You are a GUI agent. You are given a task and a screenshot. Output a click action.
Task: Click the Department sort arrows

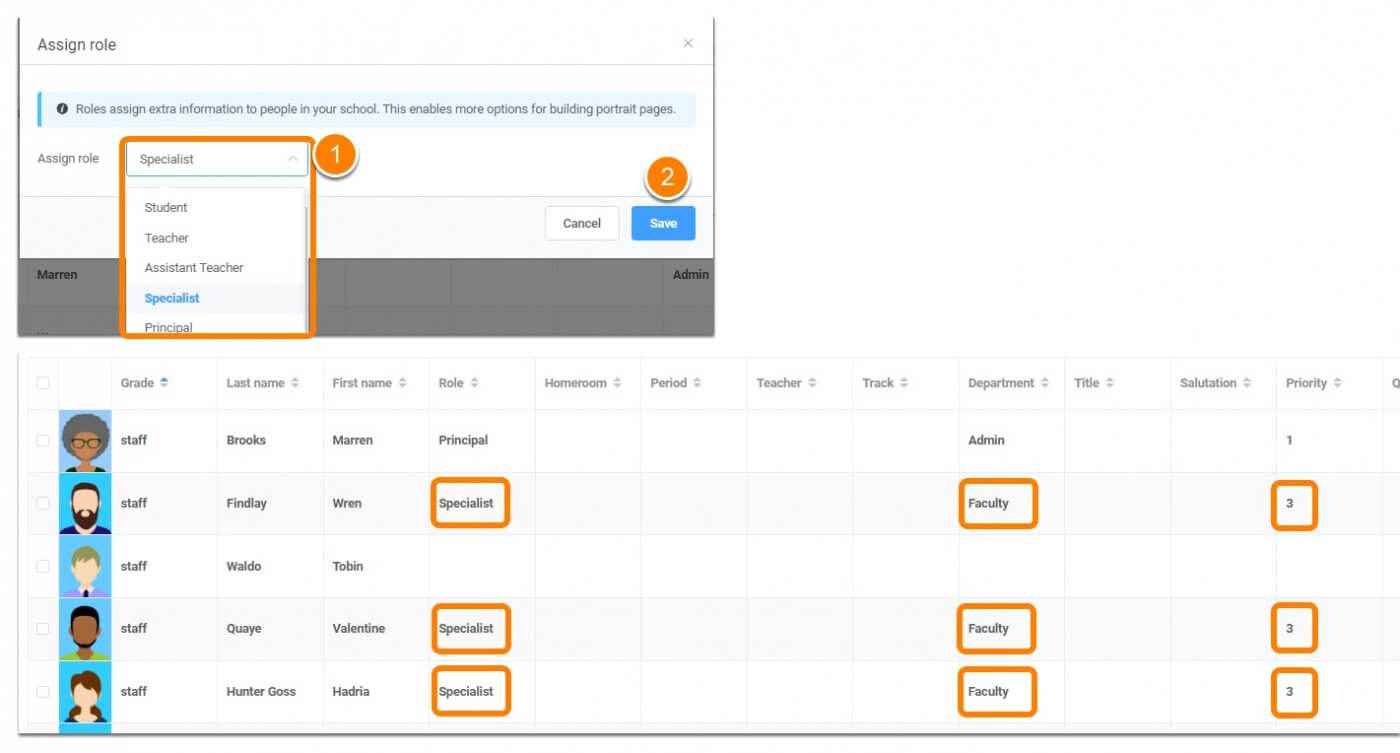tap(1044, 383)
